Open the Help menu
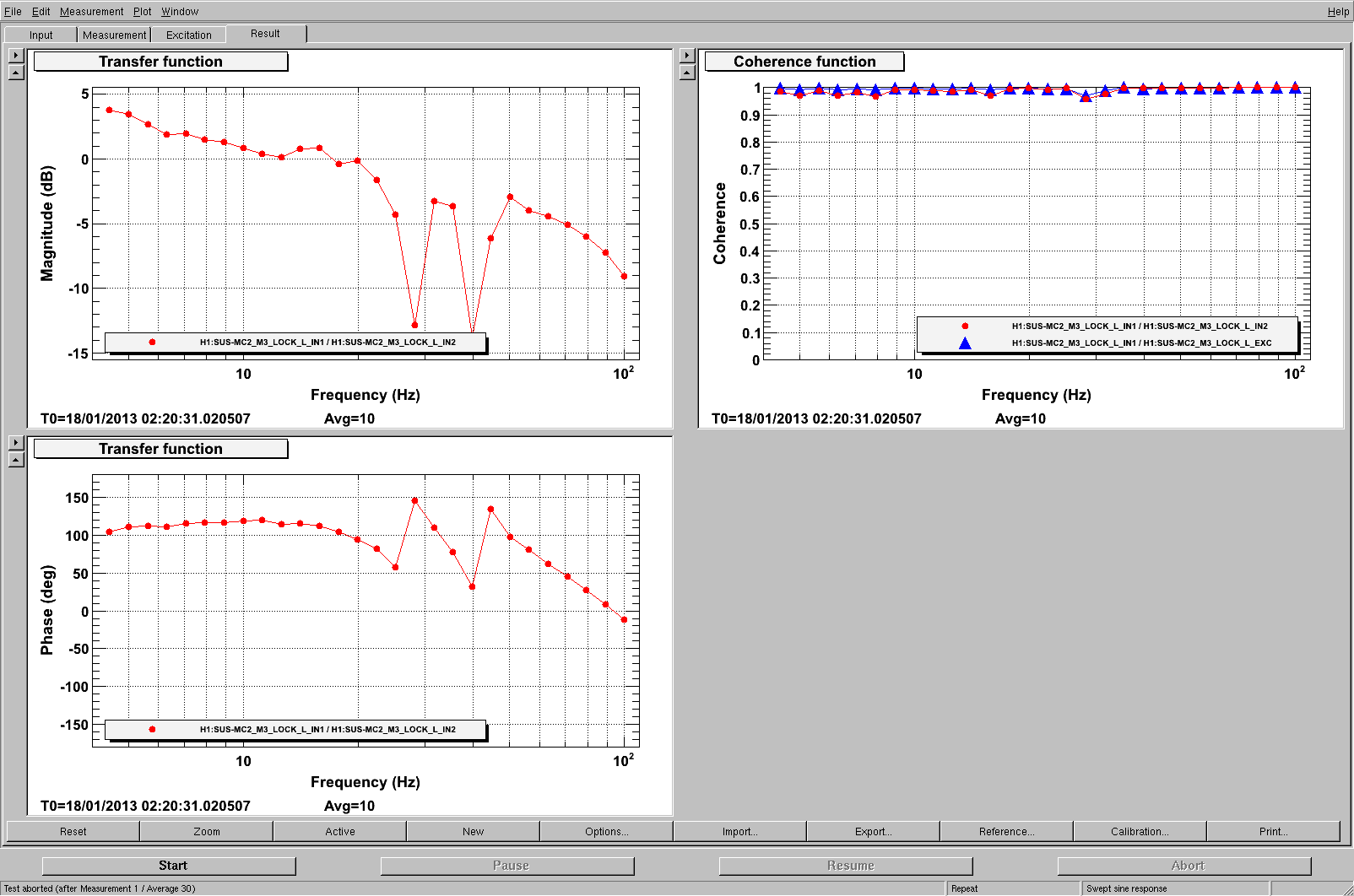Viewport: 1354px width, 896px height. [1338, 11]
